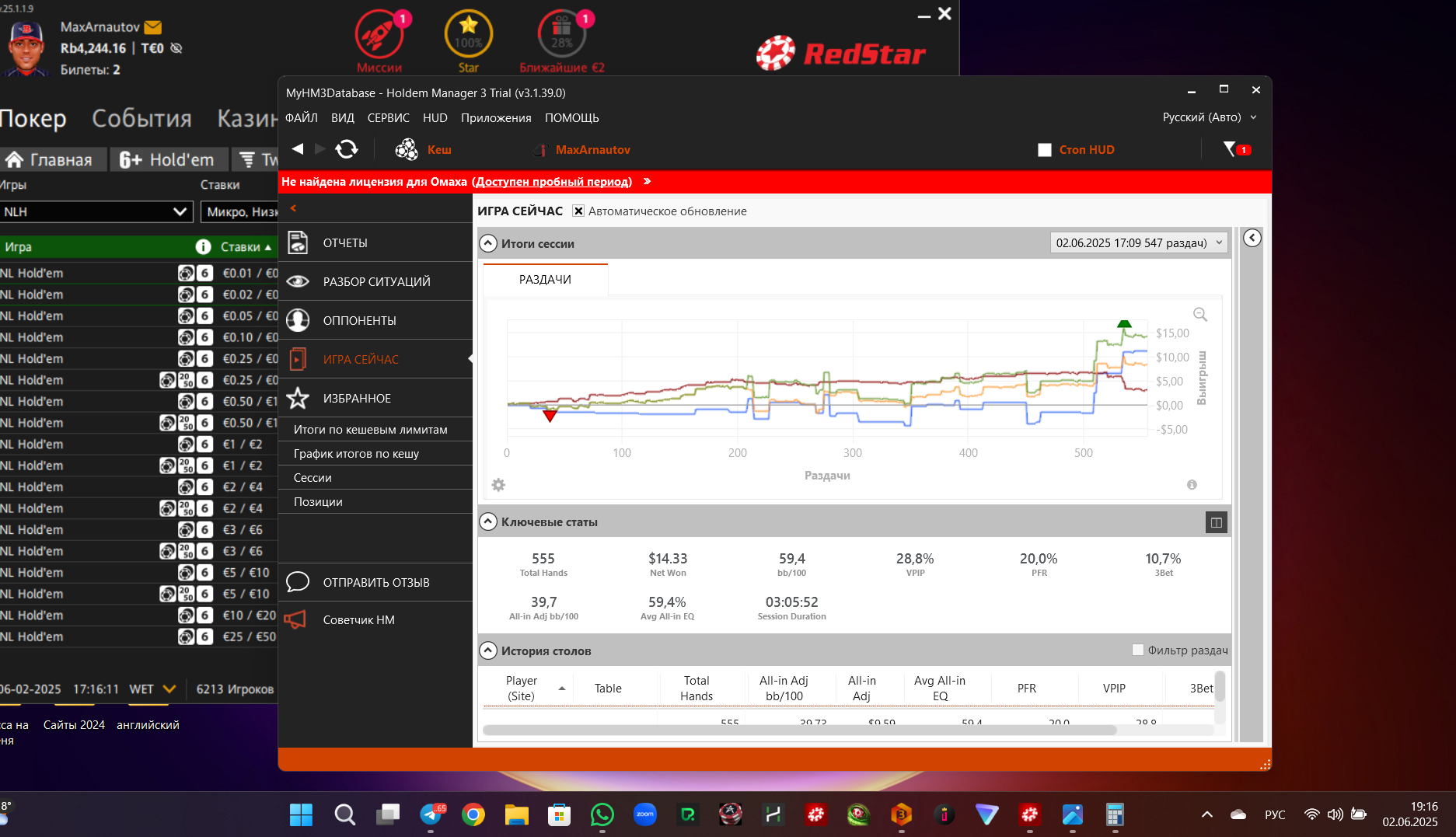Image resolution: width=1456 pixels, height=837 pixels.
Task: Collapse the История столов section
Action: pyautogui.click(x=487, y=650)
